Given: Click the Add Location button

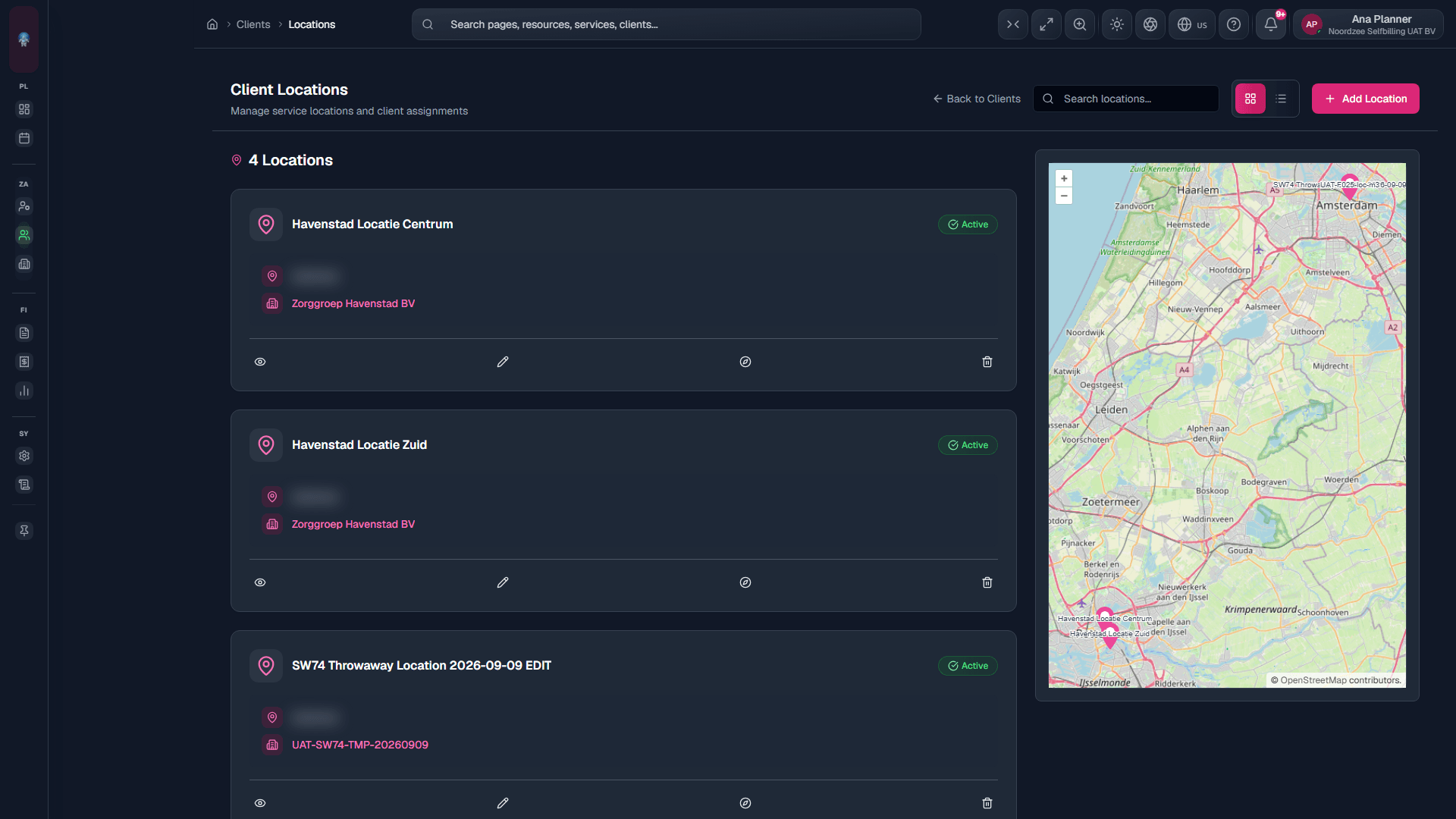Looking at the screenshot, I should pyautogui.click(x=1366, y=99).
